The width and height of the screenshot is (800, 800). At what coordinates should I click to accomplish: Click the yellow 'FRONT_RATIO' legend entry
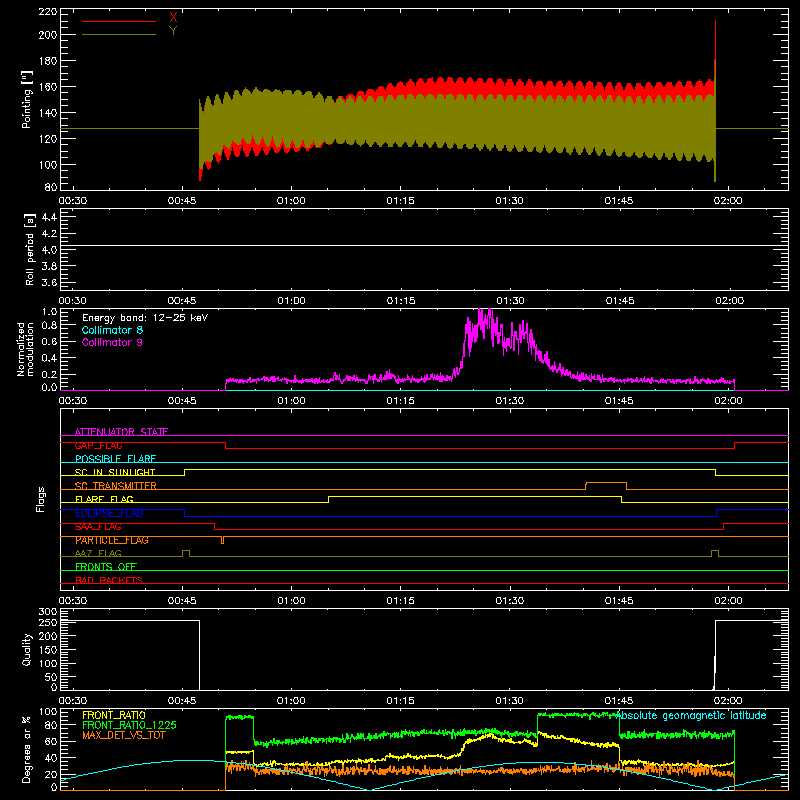point(114,715)
